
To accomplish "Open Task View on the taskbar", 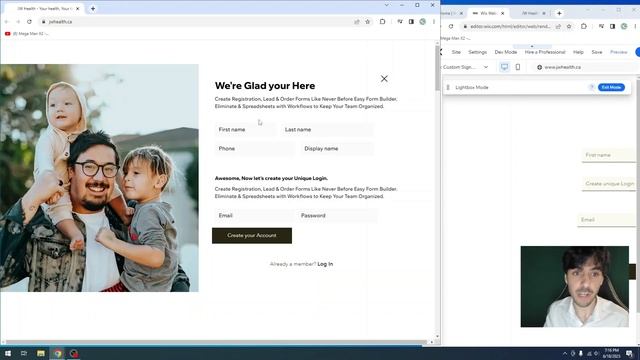I will coord(24,353).
